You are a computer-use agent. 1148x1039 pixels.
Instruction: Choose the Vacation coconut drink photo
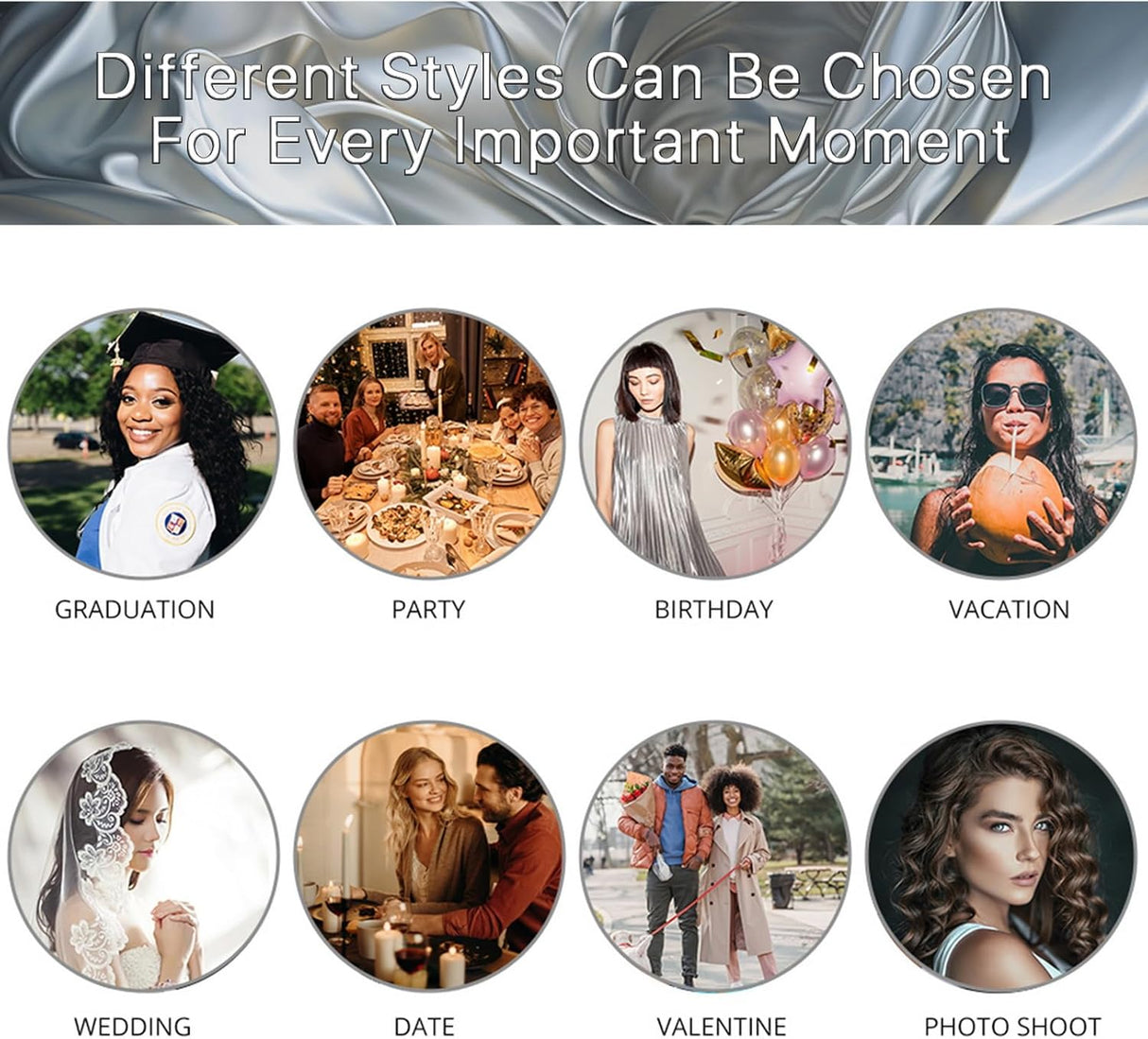coord(1001,442)
